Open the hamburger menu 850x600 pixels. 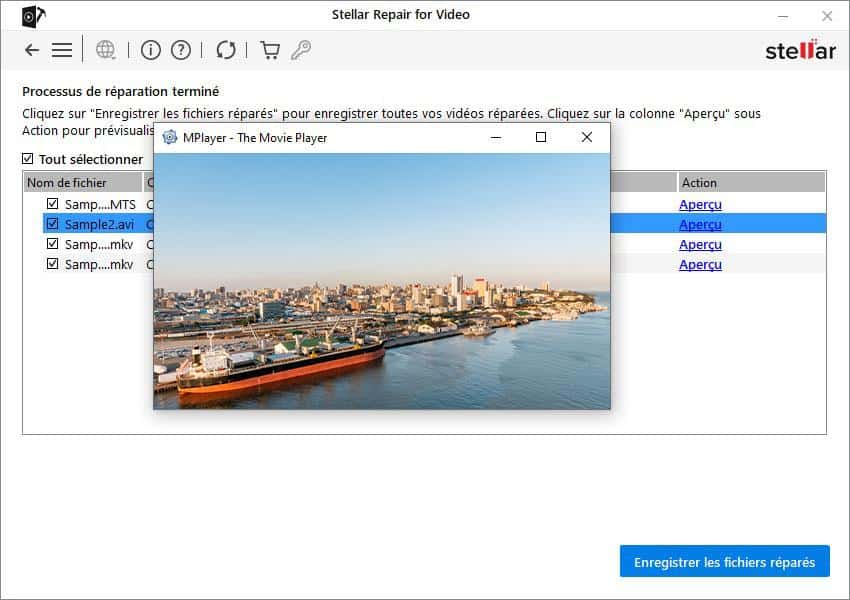(x=62, y=49)
